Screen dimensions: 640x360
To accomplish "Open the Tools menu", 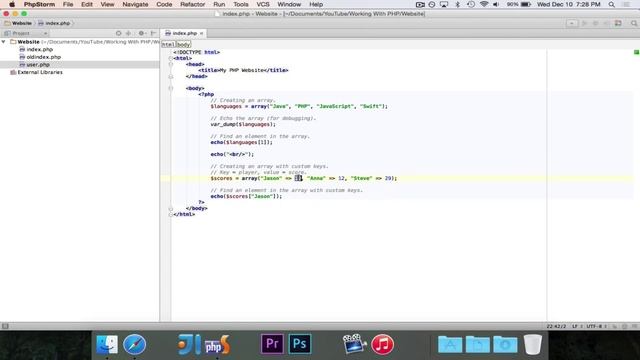I will coord(241,4).
